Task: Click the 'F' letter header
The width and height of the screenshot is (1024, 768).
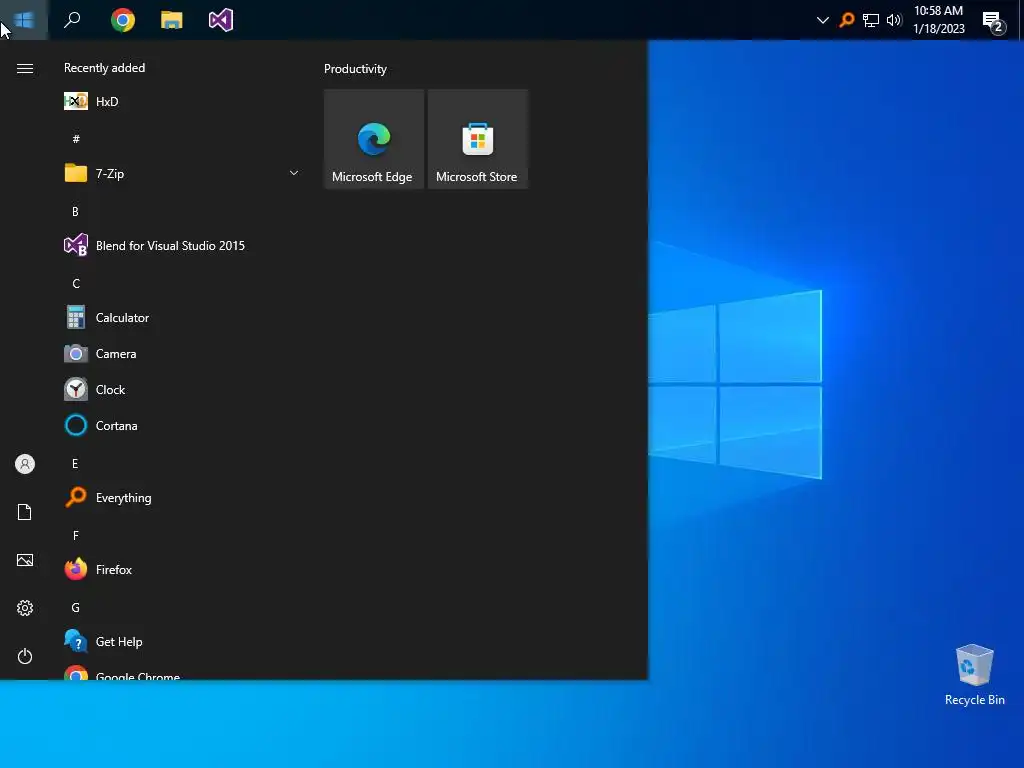Action: [76, 536]
